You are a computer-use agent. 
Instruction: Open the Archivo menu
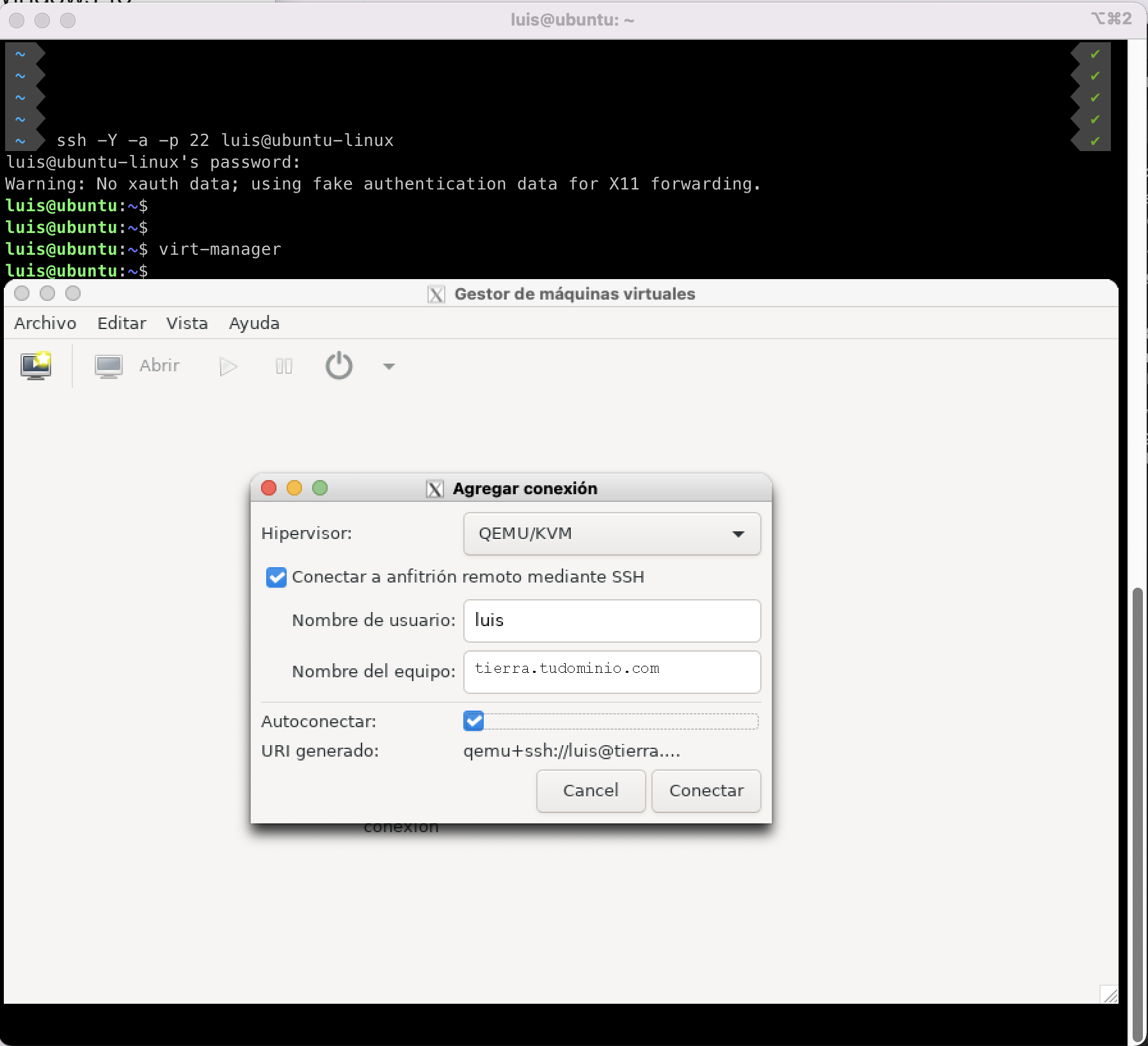(45, 323)
